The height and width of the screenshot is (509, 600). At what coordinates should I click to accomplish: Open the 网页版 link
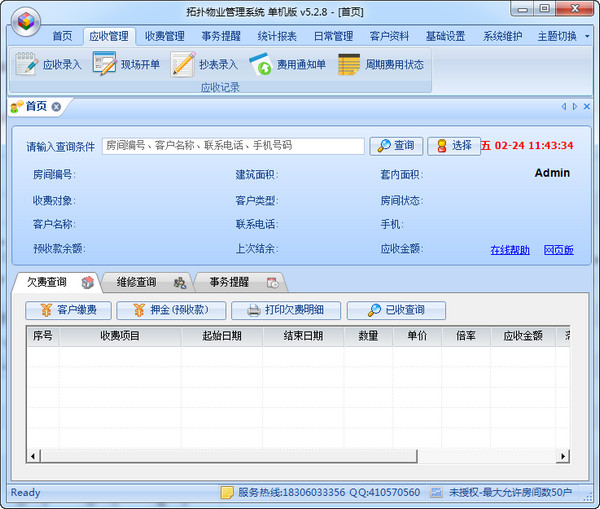(558, 249)
